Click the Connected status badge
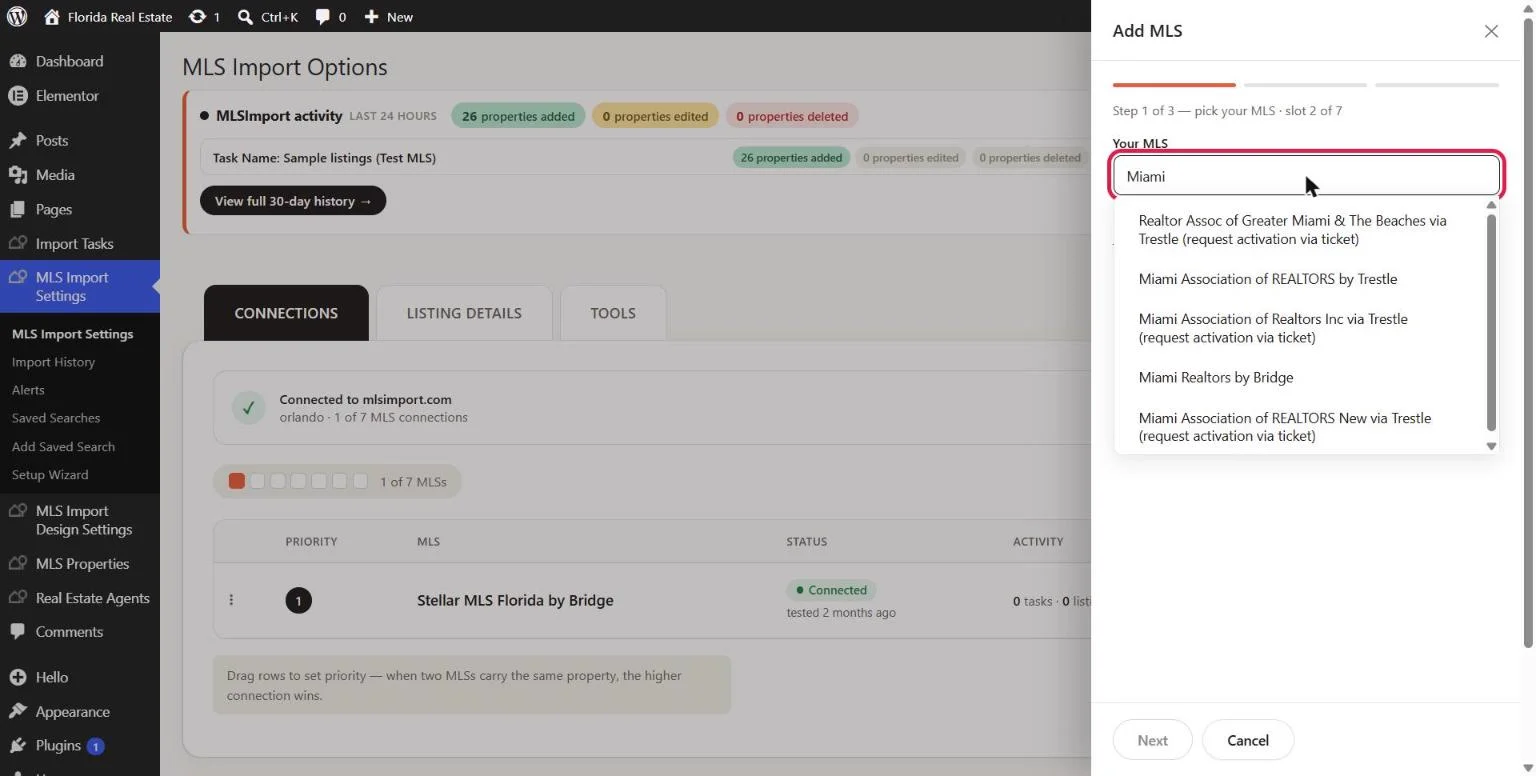The image size is (1536, 776). pos(831,590)
